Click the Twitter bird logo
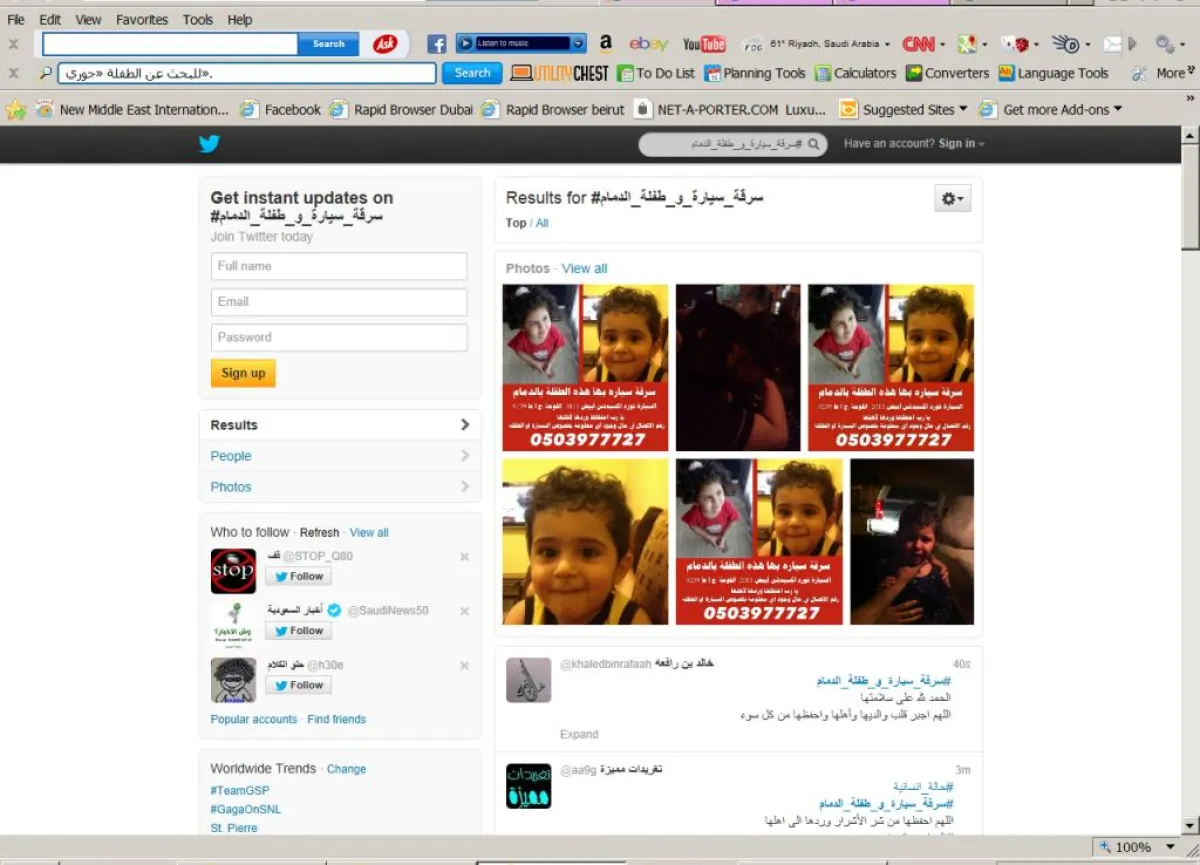The image size is (1200, 865). click(x=208, y=144)
